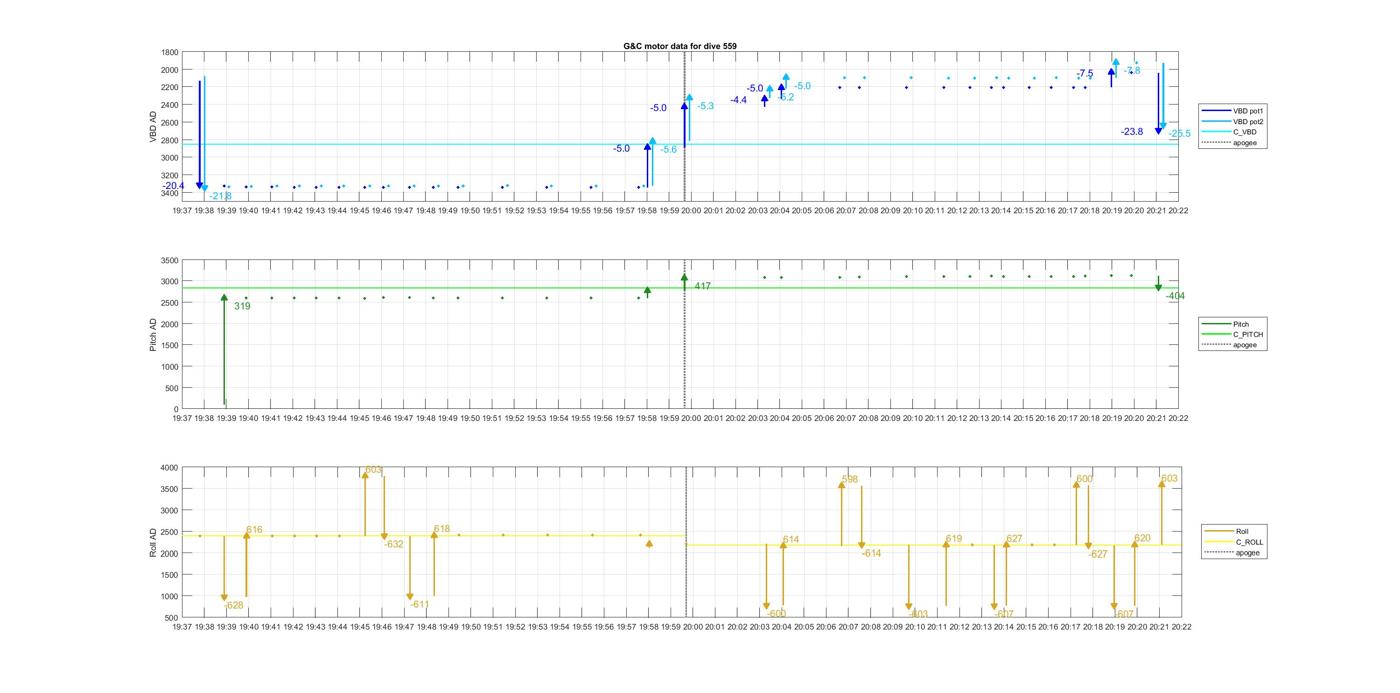This screenshot has height=693, width=1400.
Task: Click the "-21.8" VBD data label
Action: (x=220, y=196)
